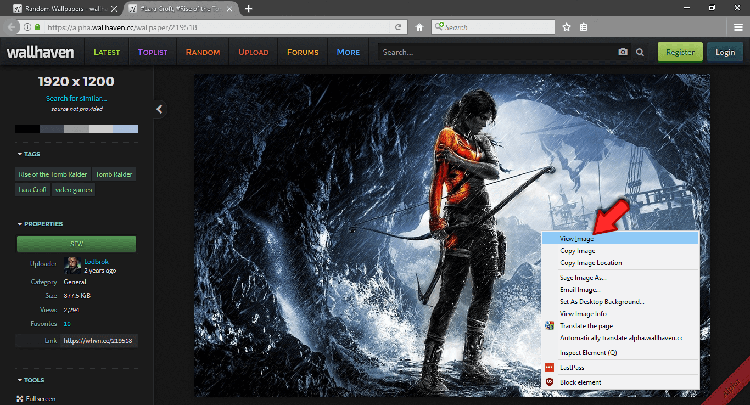Click the wallpaper short link field

pyautogui.click(x=98, y=340)
